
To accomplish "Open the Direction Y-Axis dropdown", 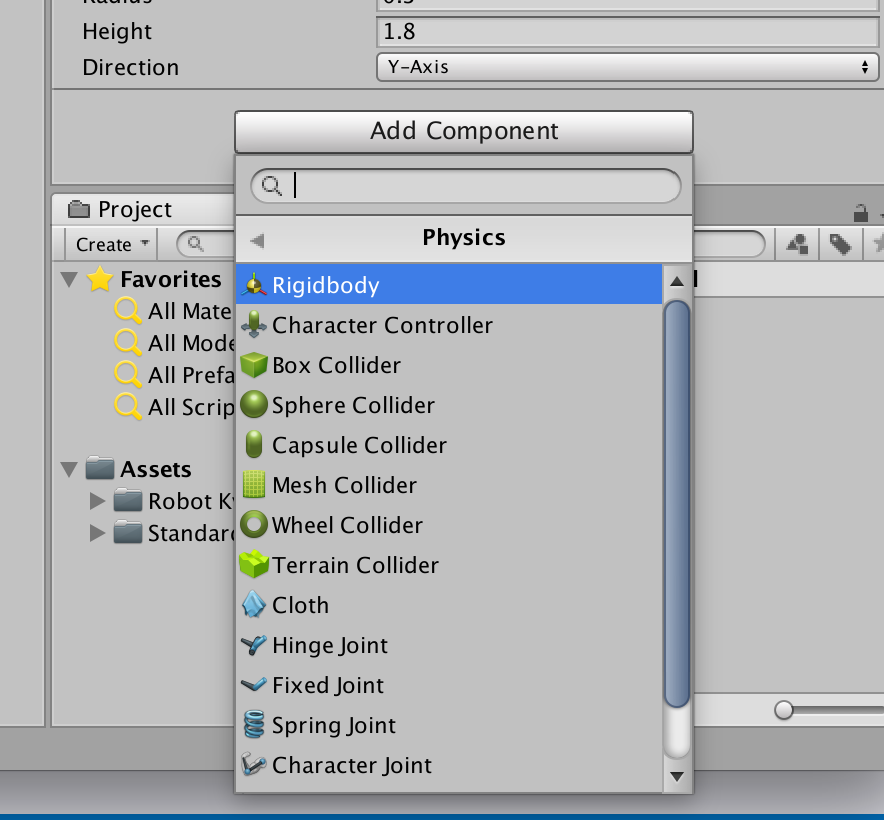I will tap(628, 67).
